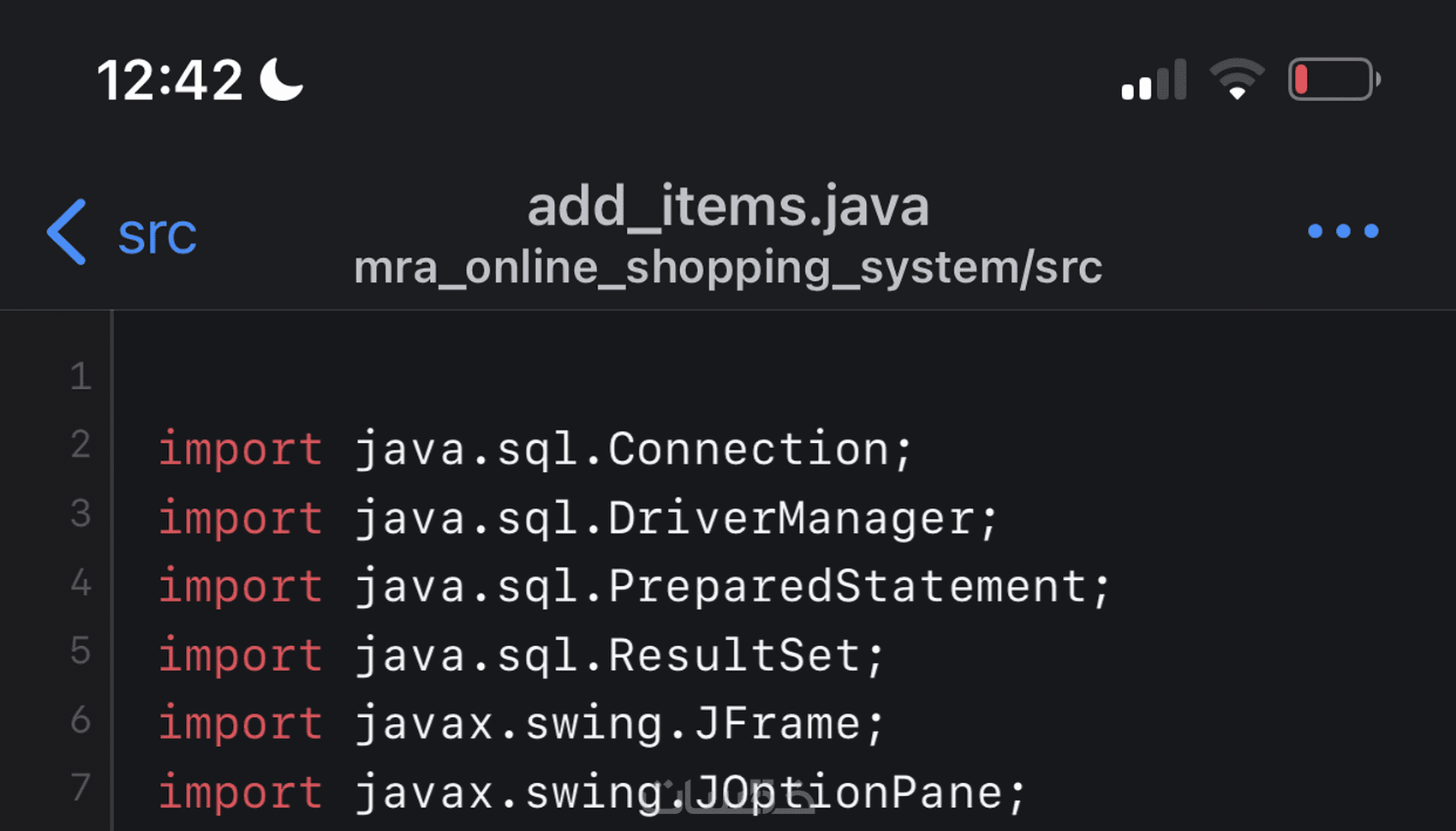
Task: Tap the mra_online_shopping_system/src path subtitle
Action: click(x=728, y=267)
